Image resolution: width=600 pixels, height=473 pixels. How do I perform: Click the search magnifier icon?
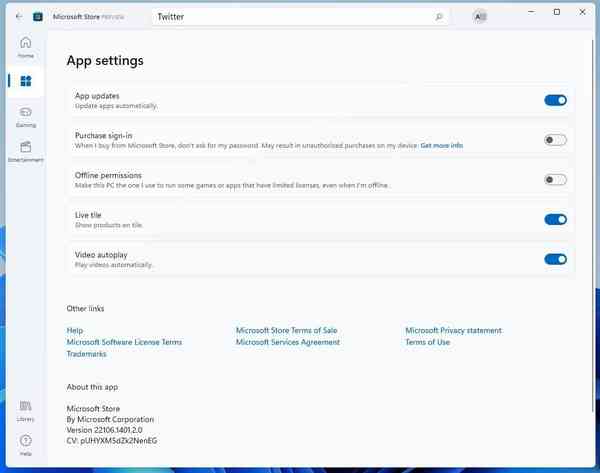pyautogui.click(x=439, y=17)
